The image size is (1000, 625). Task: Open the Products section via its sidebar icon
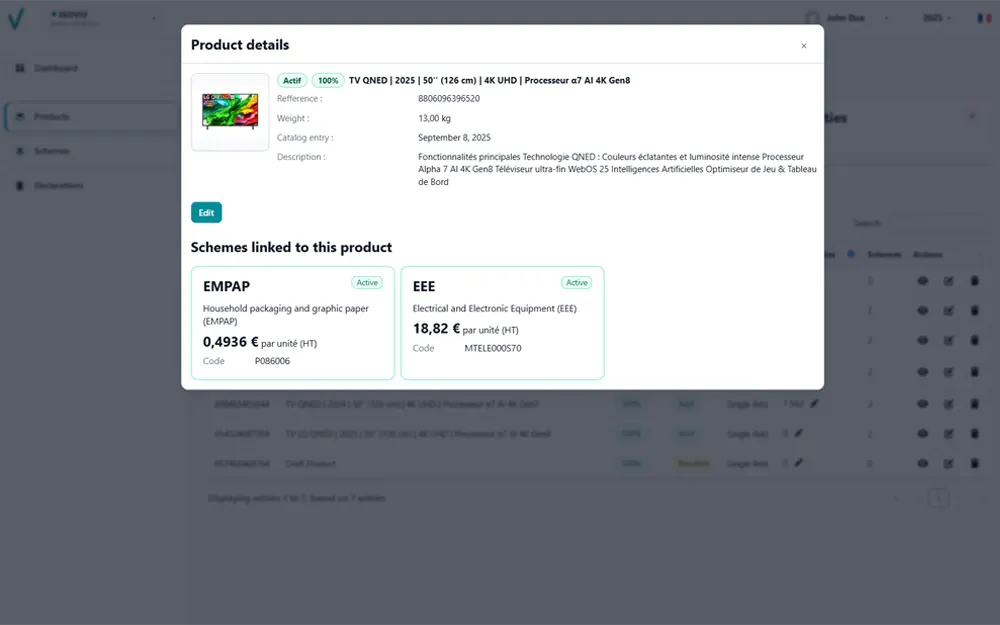coord(20,117)
